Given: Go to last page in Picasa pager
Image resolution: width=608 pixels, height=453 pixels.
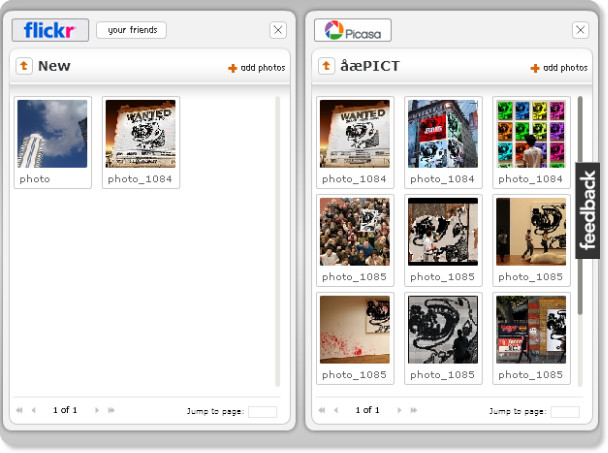Looking at the screenshot, I should [414, 410].
